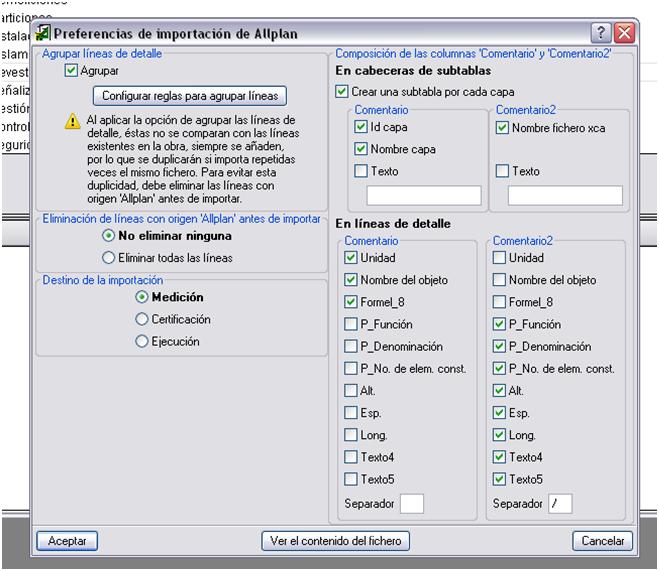Viewport: 659px width, 571px height.
Task: Toggle the Id capa checkbox
Action: (361, 126)
